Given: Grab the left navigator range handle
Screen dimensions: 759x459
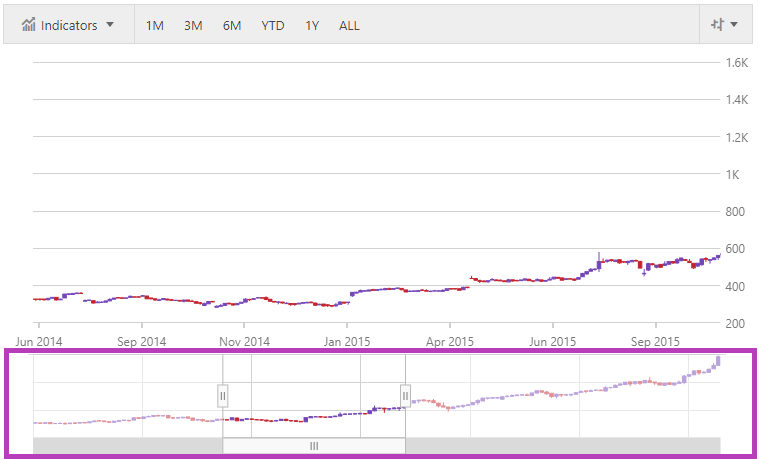Looking at the screenshot, I should coord(223,396).
